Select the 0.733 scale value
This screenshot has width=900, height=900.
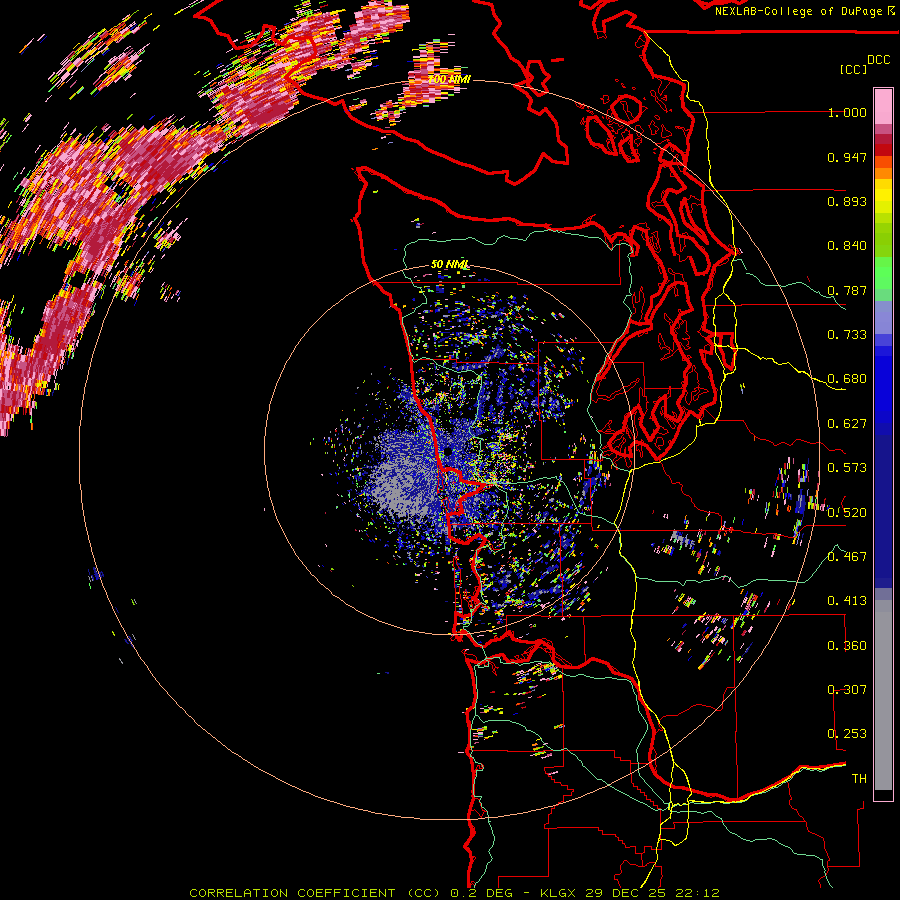(x=847, y=335)
